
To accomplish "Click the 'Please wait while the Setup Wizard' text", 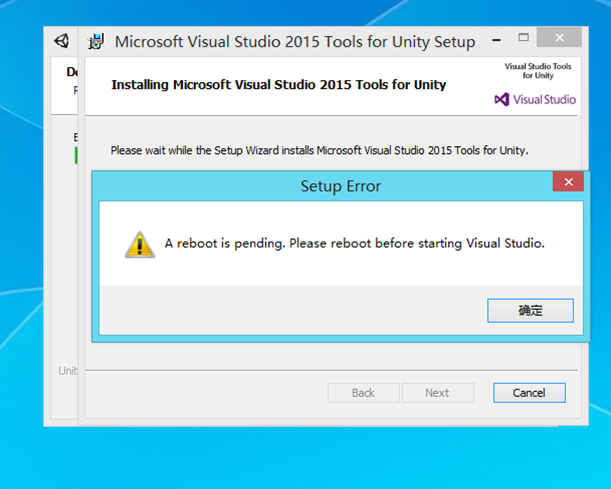I will [319, 151].
